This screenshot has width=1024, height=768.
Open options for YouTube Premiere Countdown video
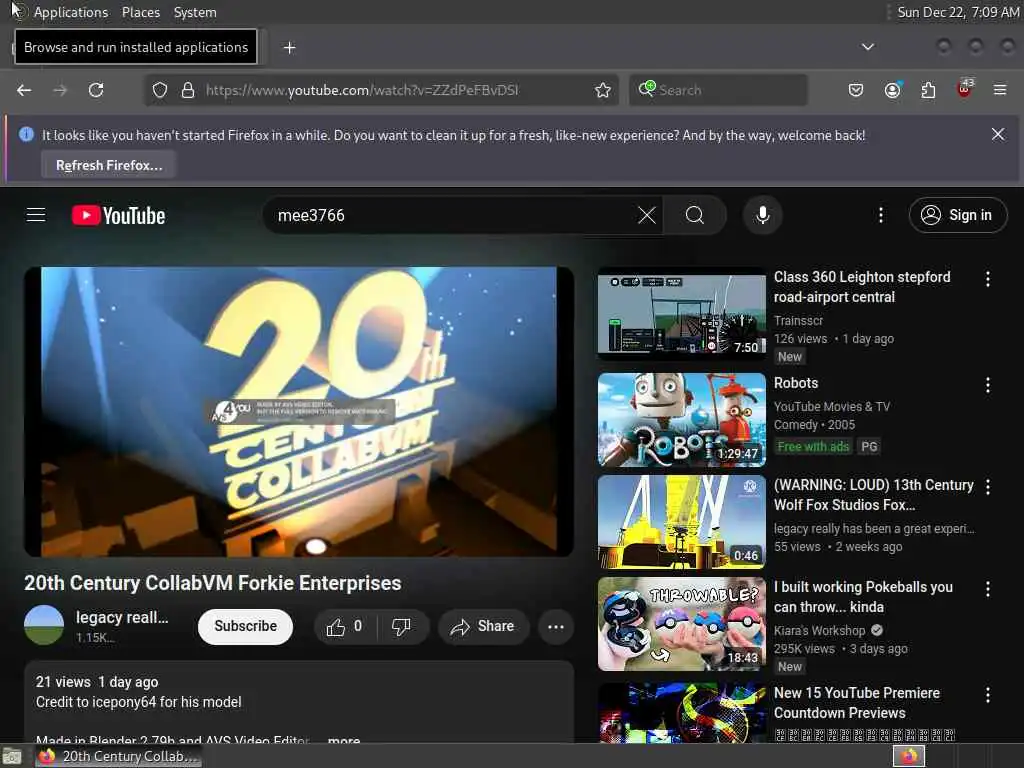click(x=988, y=696)
